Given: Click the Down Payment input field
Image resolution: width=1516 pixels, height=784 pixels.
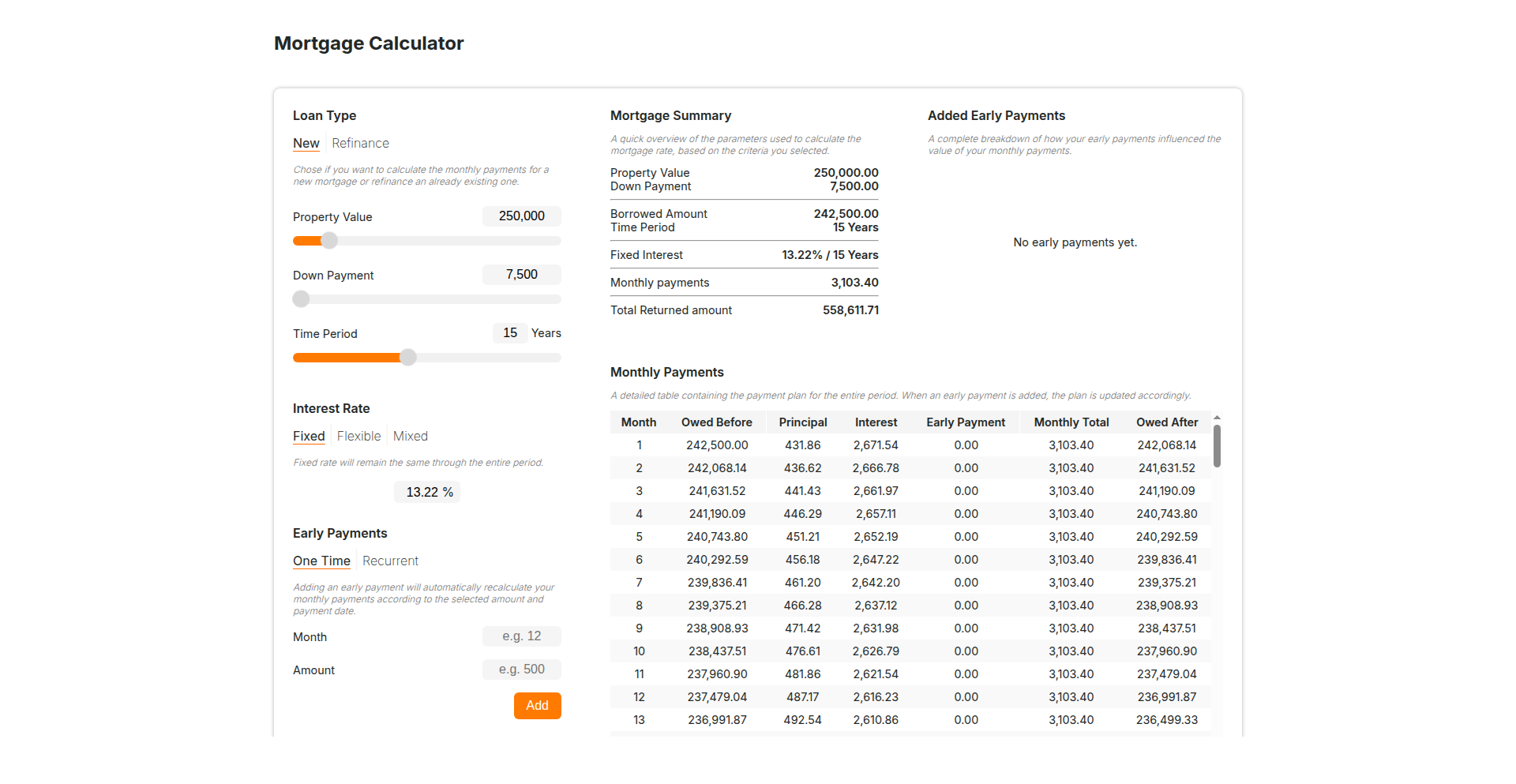Looking at the screenshot, I should point(521,275).
